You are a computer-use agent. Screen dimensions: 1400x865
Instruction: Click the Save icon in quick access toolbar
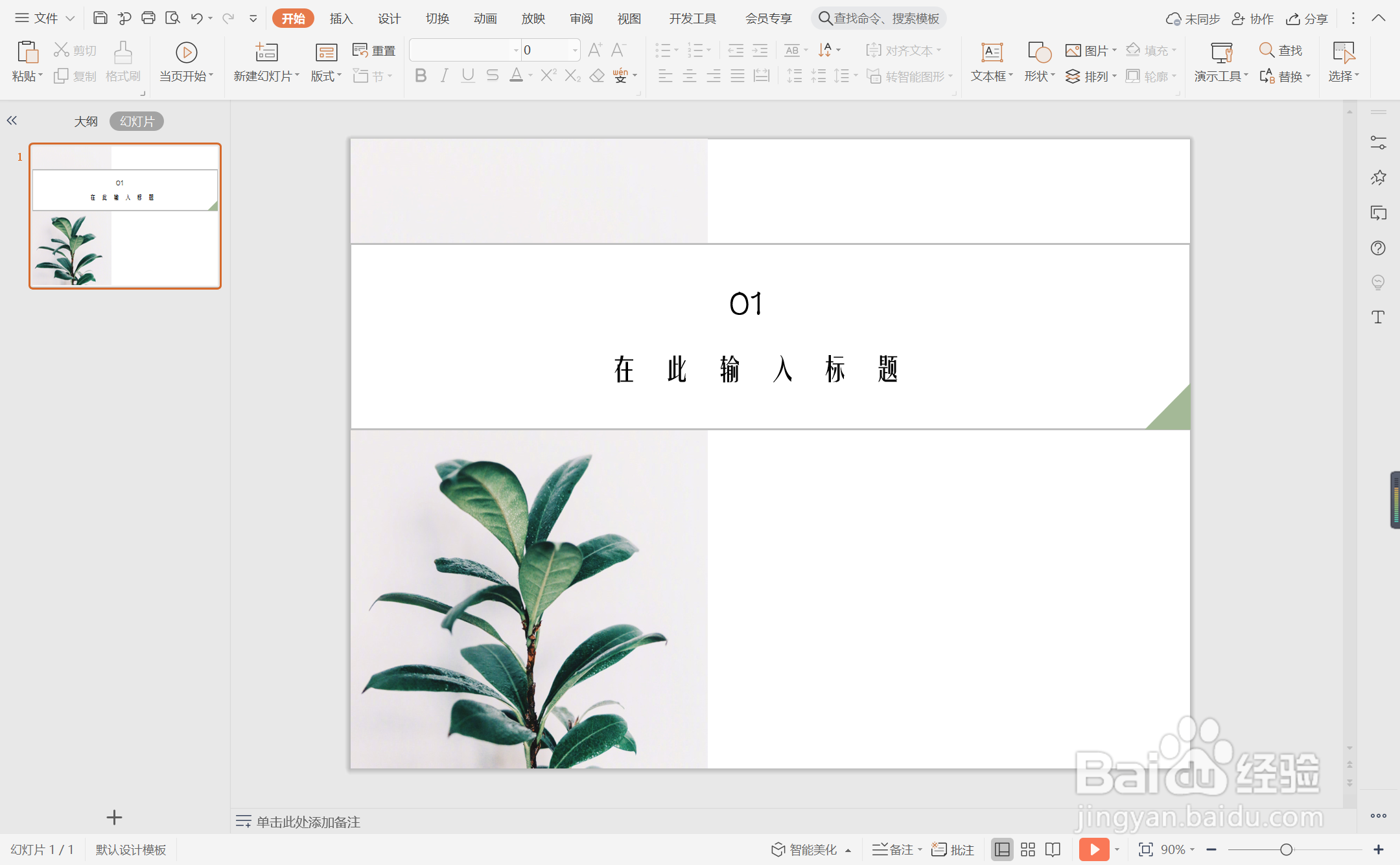coord(100,18)
